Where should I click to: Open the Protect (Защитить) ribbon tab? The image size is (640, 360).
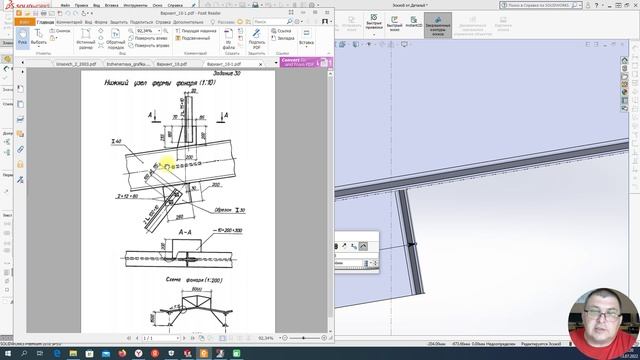119,22
